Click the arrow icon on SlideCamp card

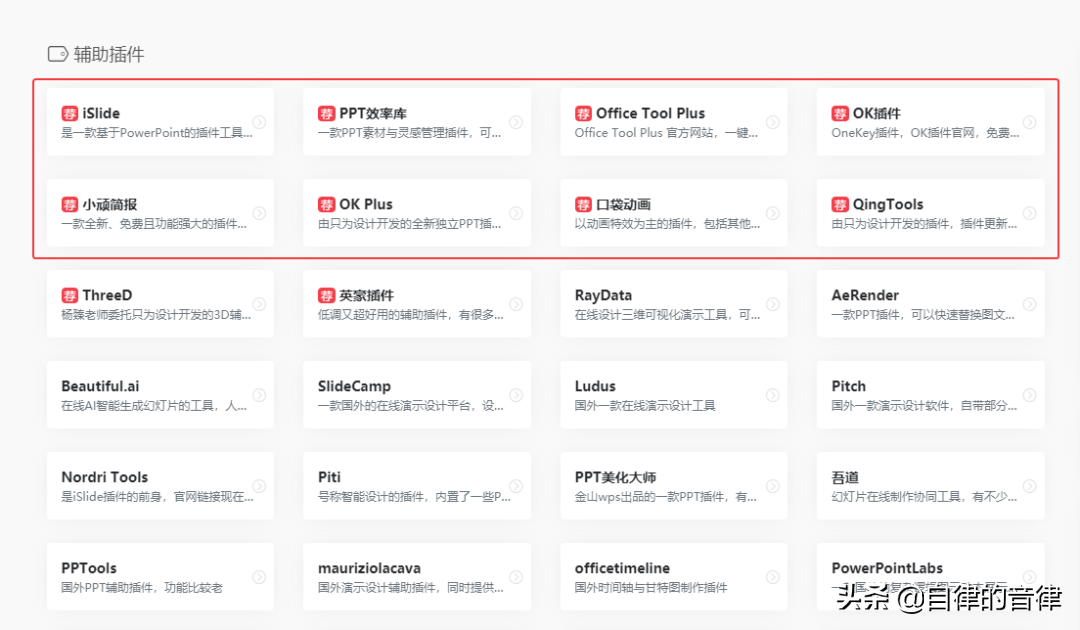click(516, 395)
